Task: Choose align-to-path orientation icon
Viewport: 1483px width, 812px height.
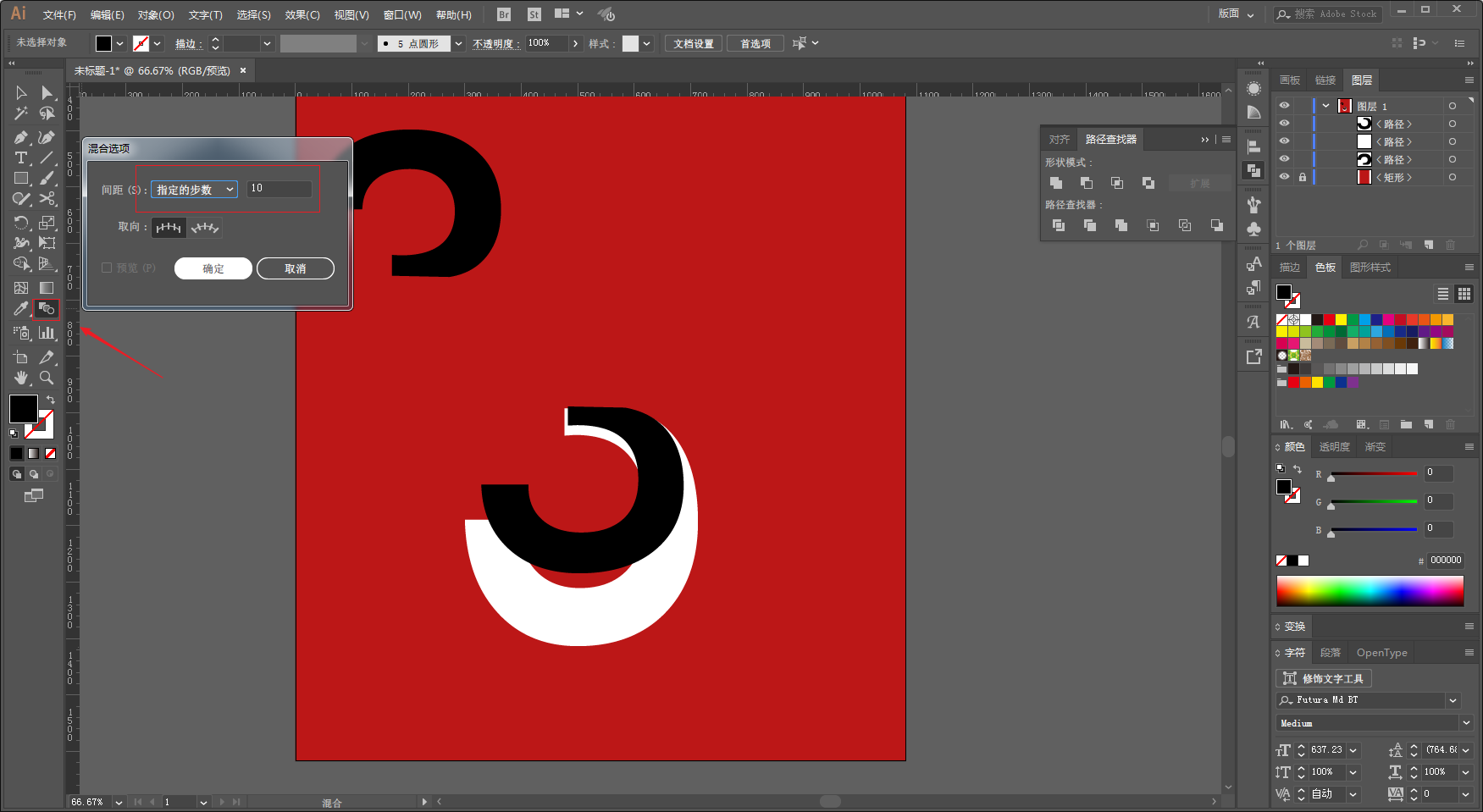Action: click(x=204, y=227)
